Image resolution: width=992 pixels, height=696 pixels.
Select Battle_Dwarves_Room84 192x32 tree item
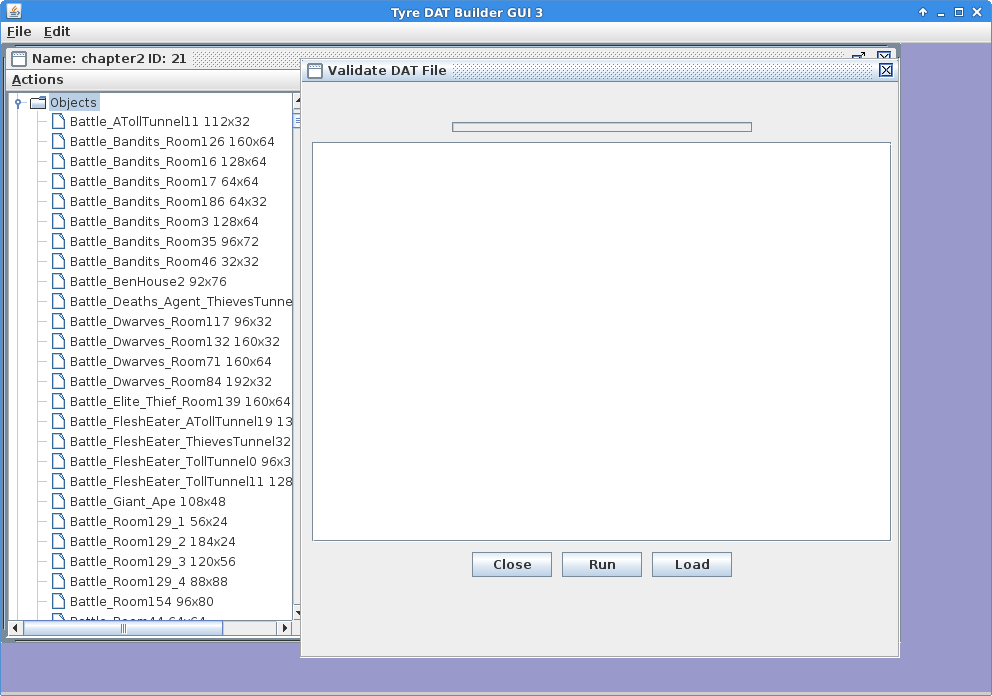point(171,382)
